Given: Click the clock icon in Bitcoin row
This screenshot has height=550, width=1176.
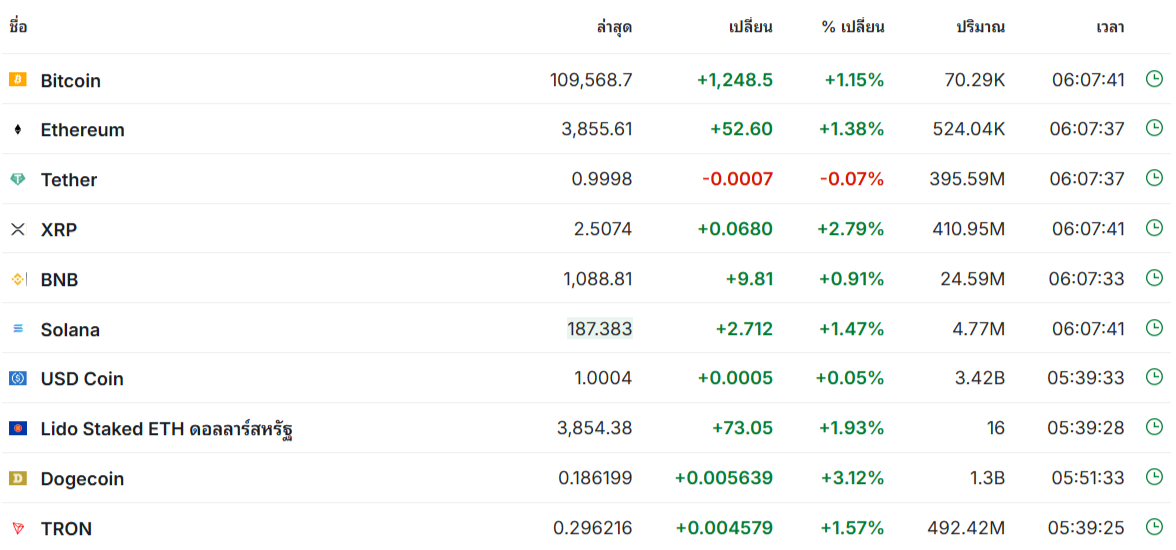Looking at the screenshot, I should coord(1153,78).
